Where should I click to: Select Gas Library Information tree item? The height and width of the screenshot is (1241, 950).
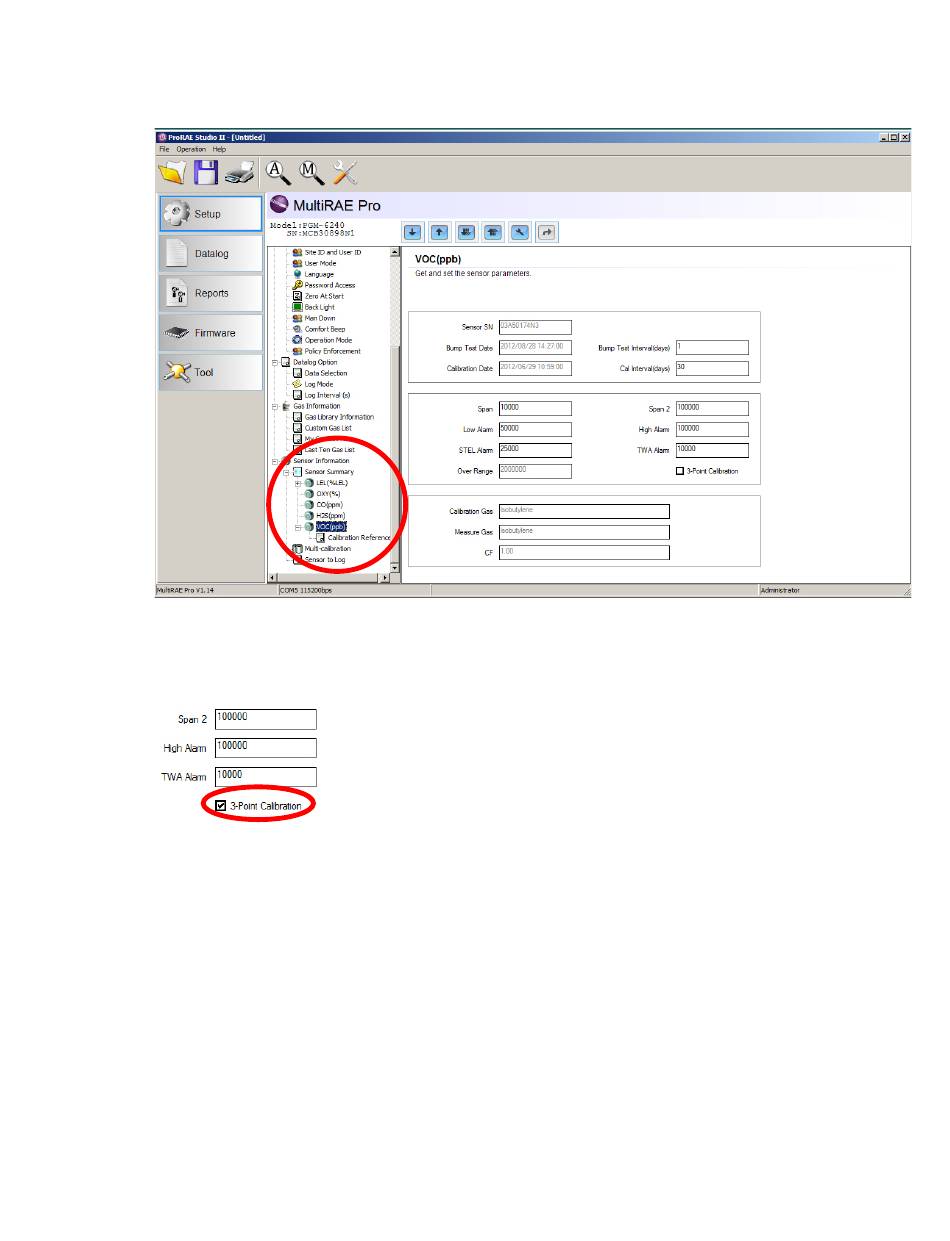click(339, 417)
